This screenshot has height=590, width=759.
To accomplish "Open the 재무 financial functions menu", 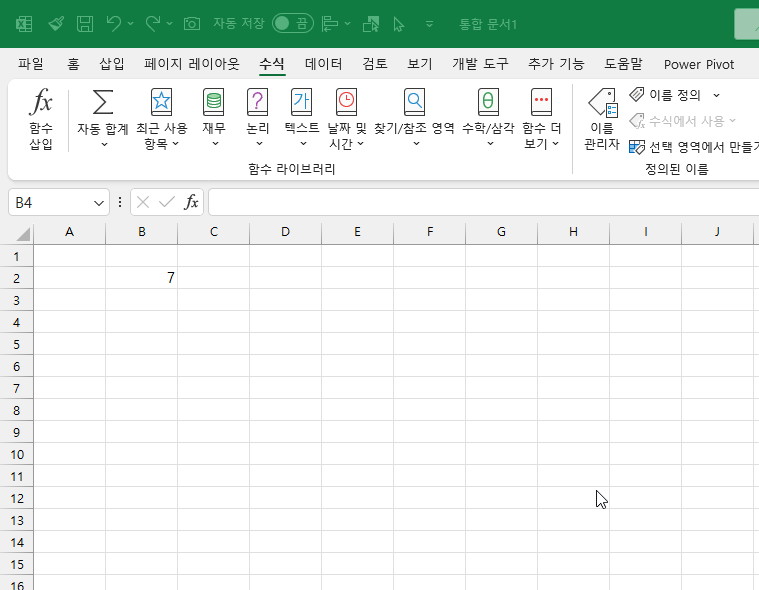I will (x=213, y=119).
